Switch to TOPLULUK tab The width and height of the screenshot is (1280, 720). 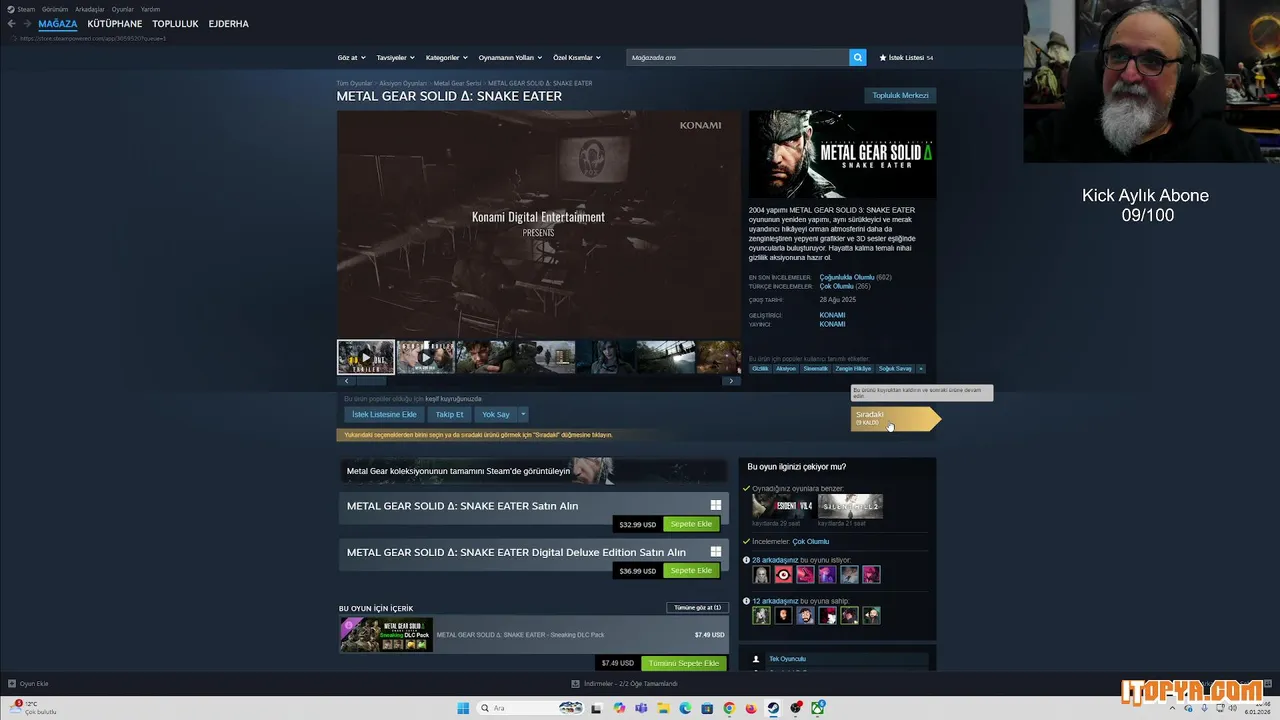coord(175,24)
